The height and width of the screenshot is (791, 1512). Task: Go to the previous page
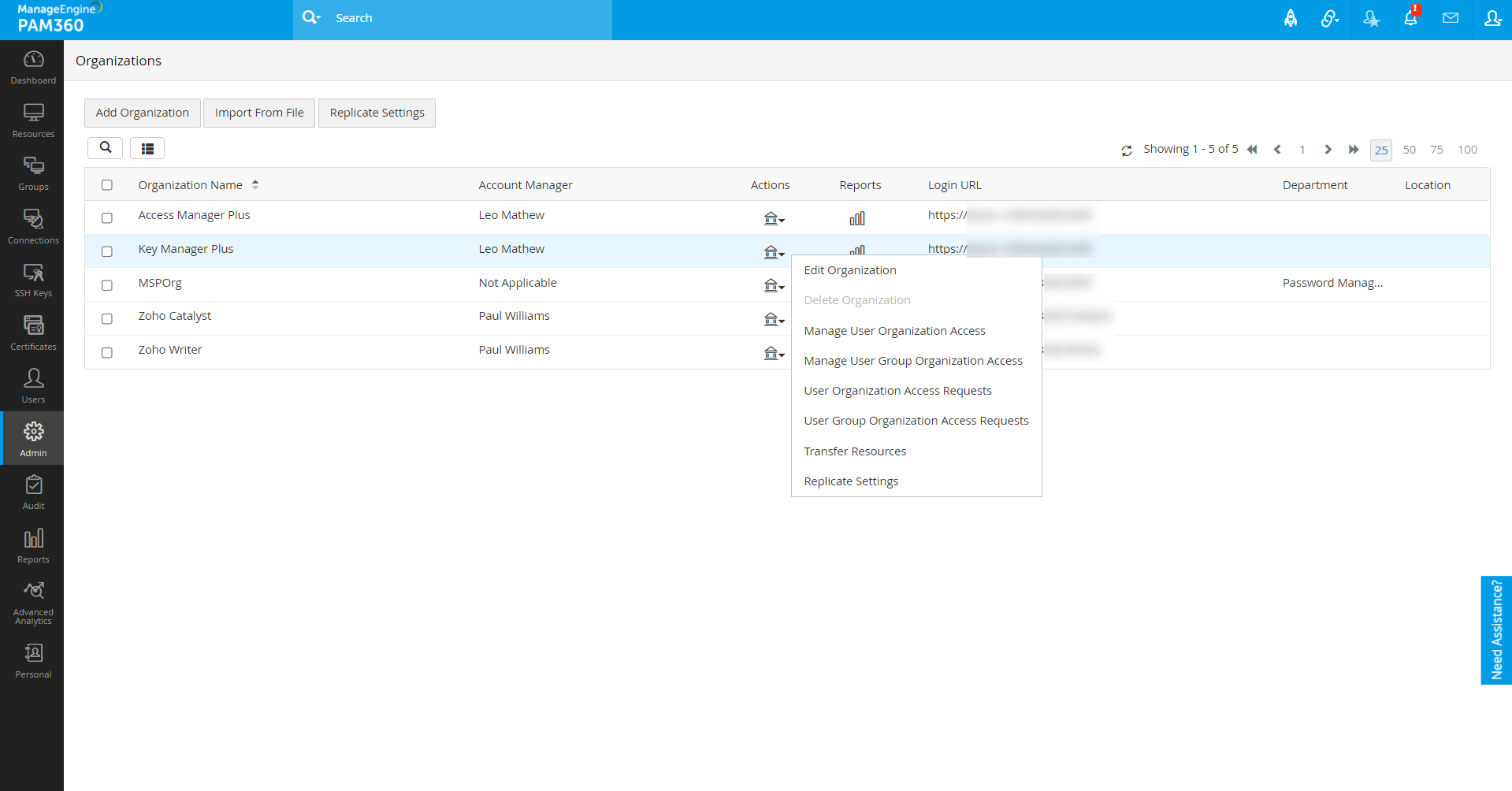coord(1277,150)
